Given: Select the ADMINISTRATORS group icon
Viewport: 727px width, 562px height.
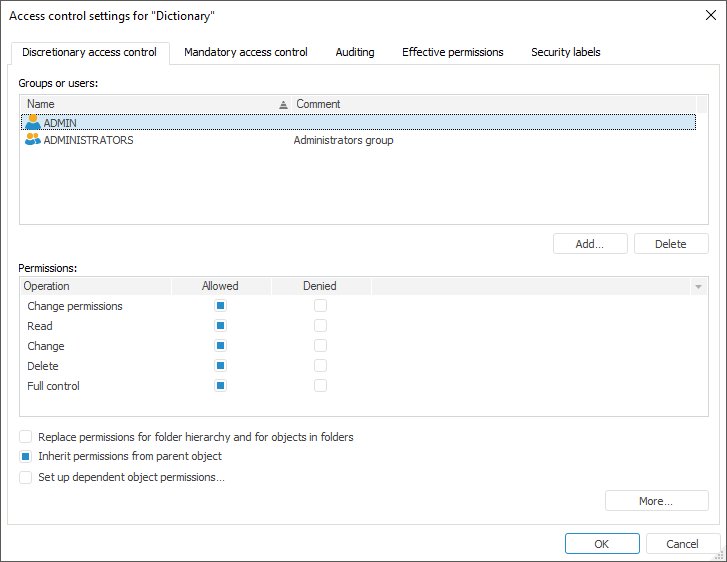Looking at the screenshot, I should click(x=33, y=140).
